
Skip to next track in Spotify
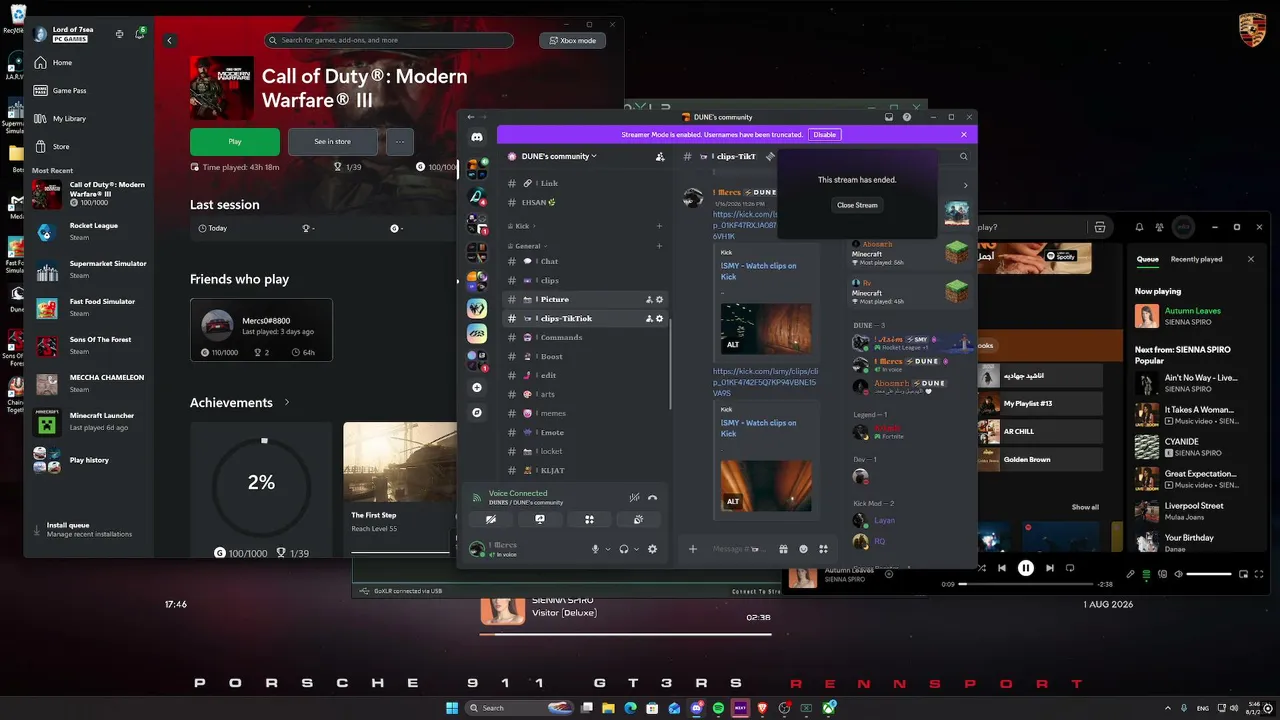click(1049, 568)
